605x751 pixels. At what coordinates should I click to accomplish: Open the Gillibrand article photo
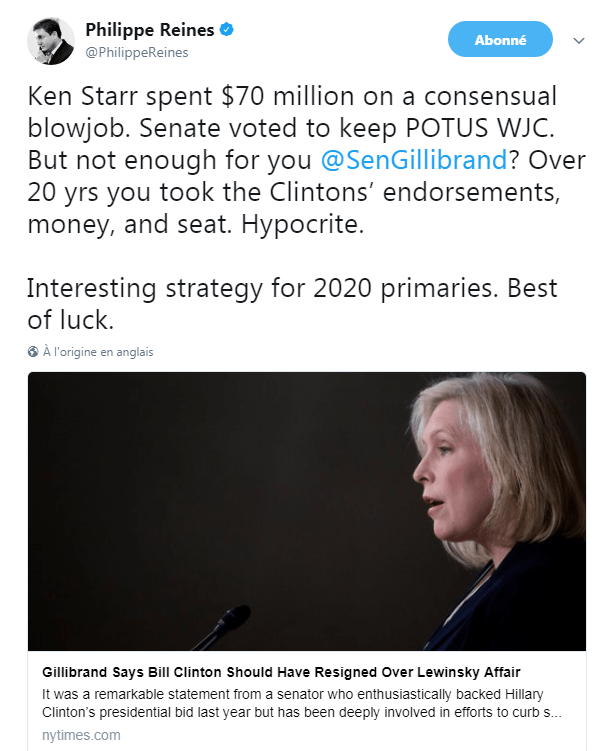coord(306,511)
